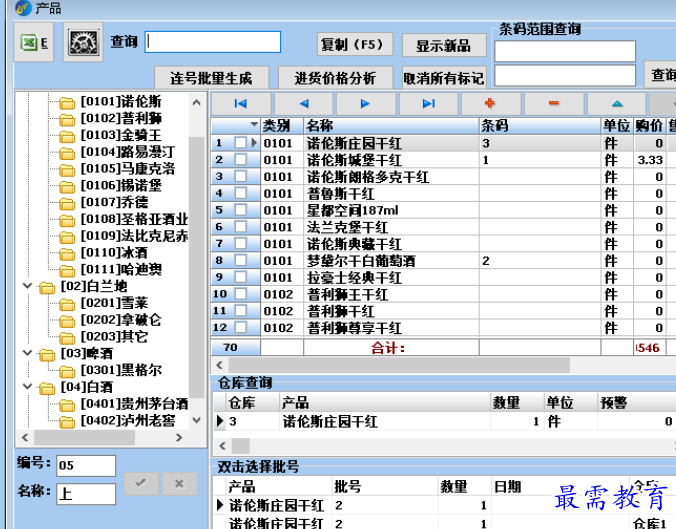The image size is (676, 529).
Task: Select warehouse row 诺伦斯庄园干红 in 仓库查询
Action: coord(444,421)
